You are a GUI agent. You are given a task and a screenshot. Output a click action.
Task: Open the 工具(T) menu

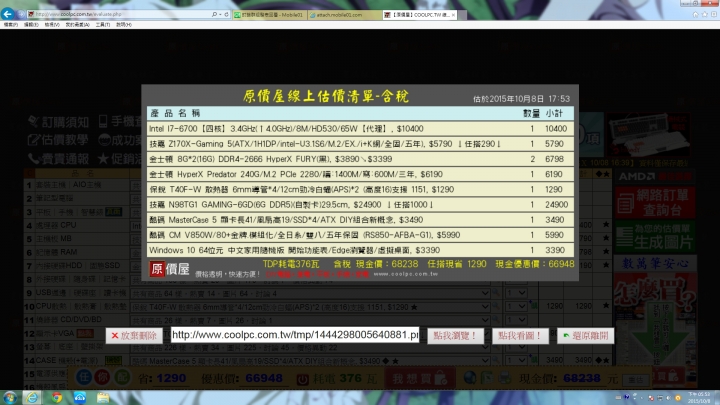103,25
